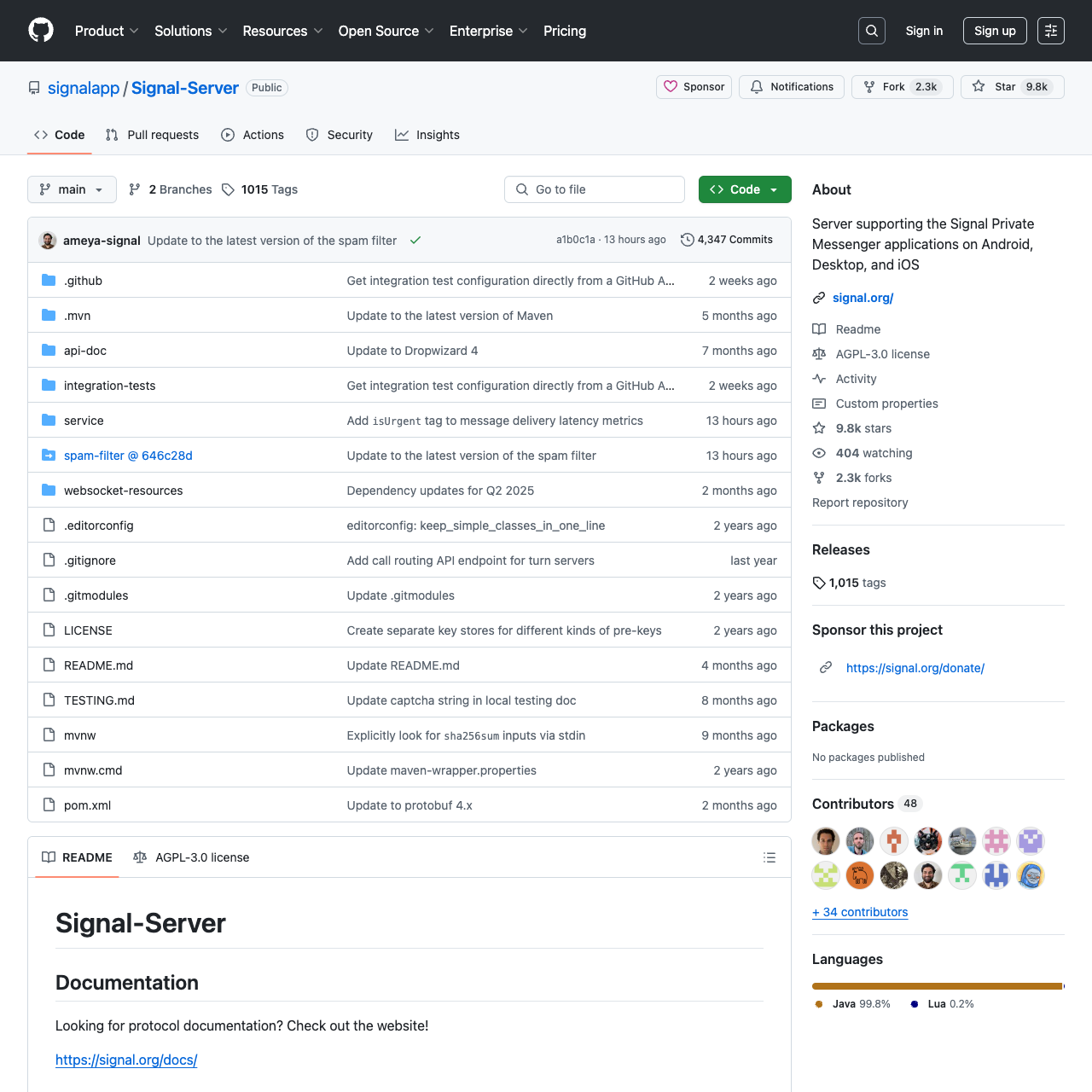The image size is (1092, 1092).
Task: Focus the Go to file field
Action: point(595,189)
